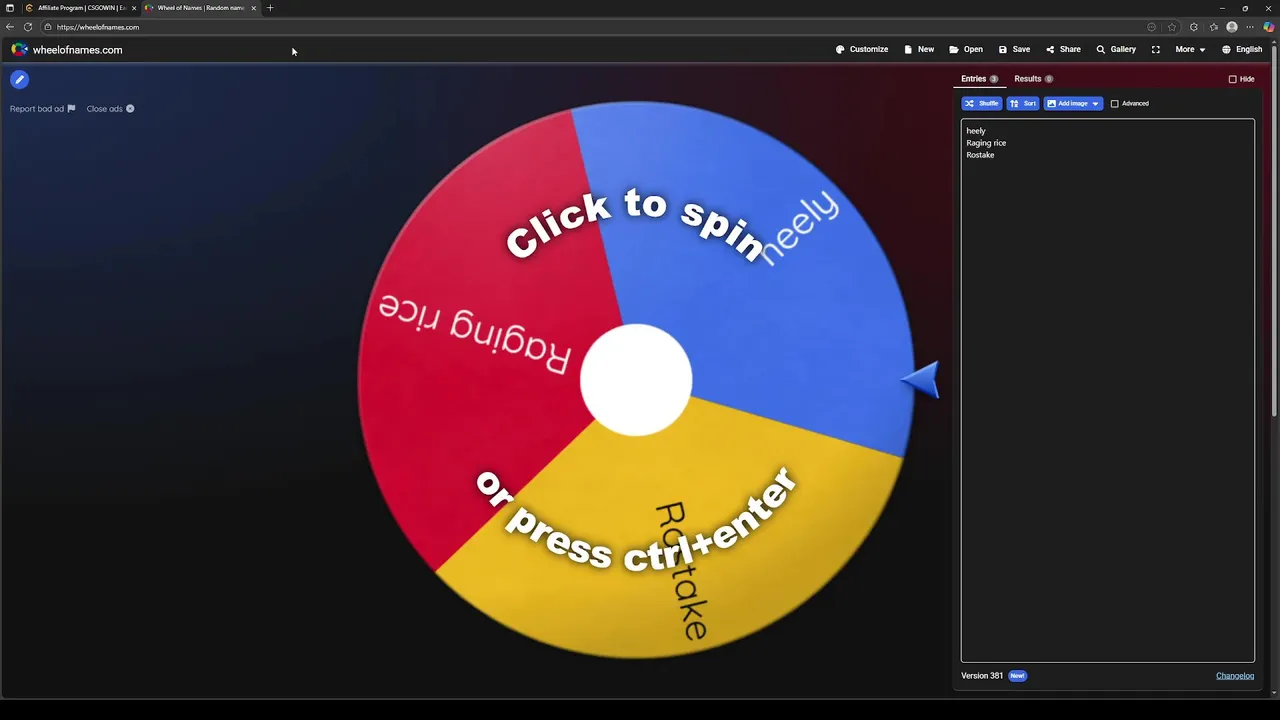This screenshot has height=720, width=1280.
Task: Close the Affiliate Program tab
Action: tap(134, 8)
